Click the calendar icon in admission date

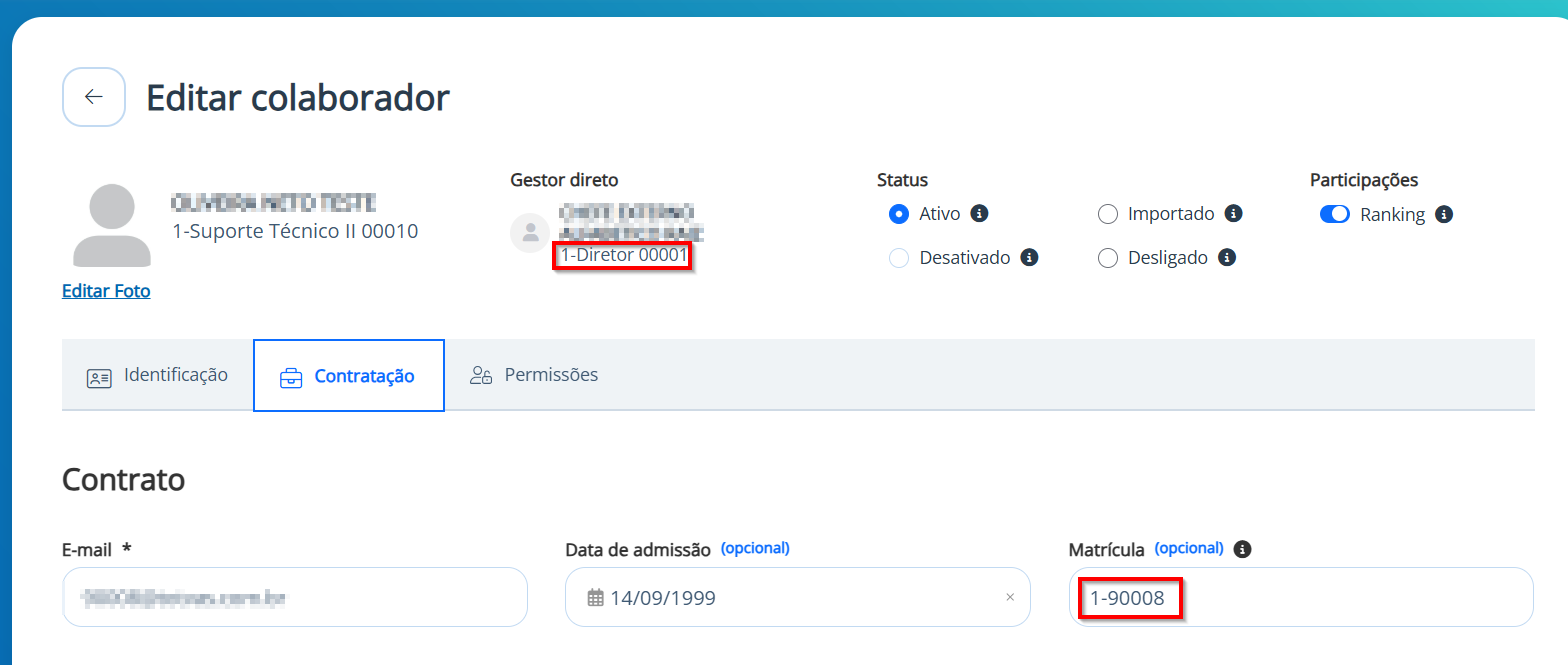(595, 598)
